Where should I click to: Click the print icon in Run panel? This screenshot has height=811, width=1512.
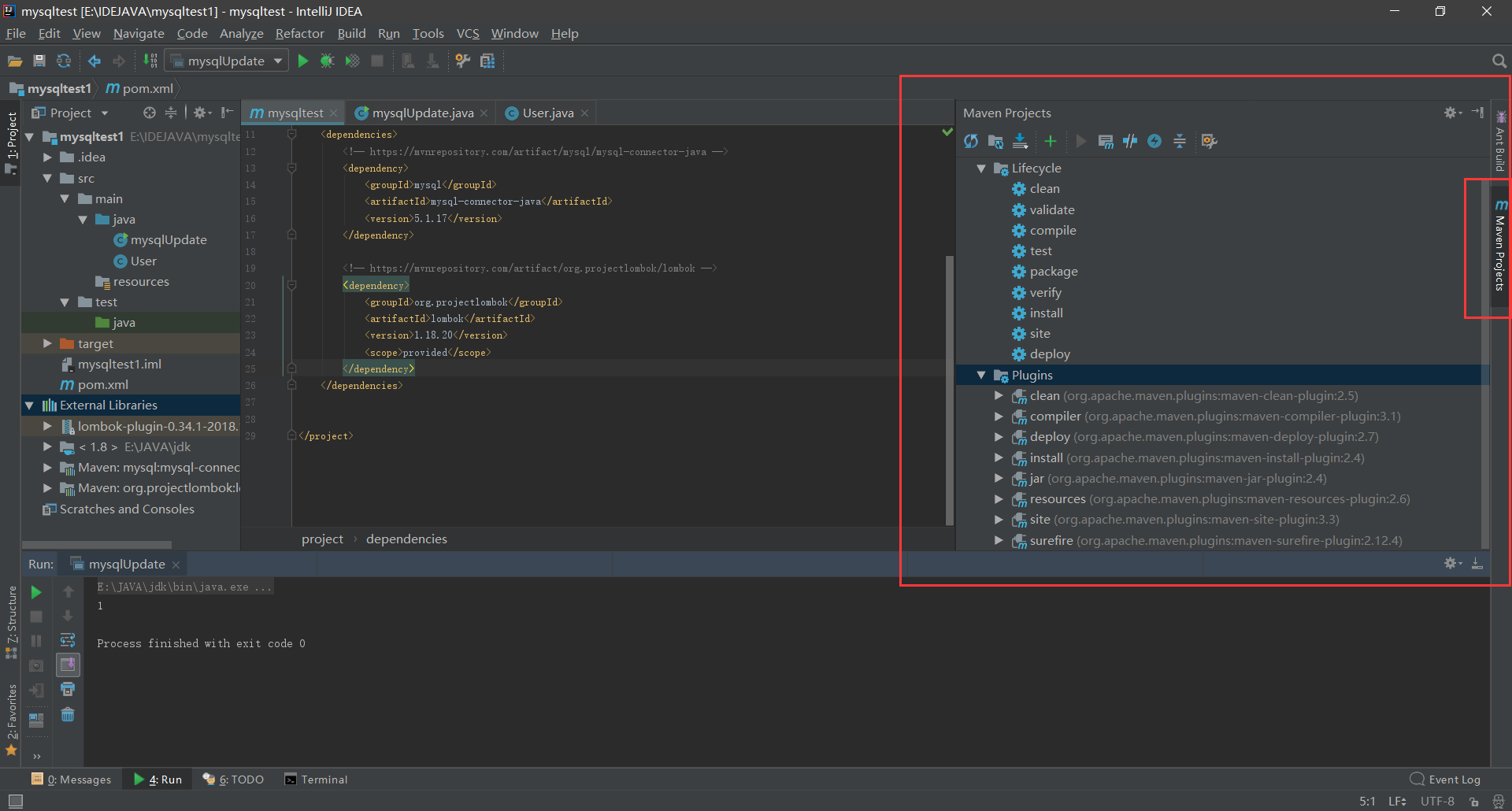point(68,690)
